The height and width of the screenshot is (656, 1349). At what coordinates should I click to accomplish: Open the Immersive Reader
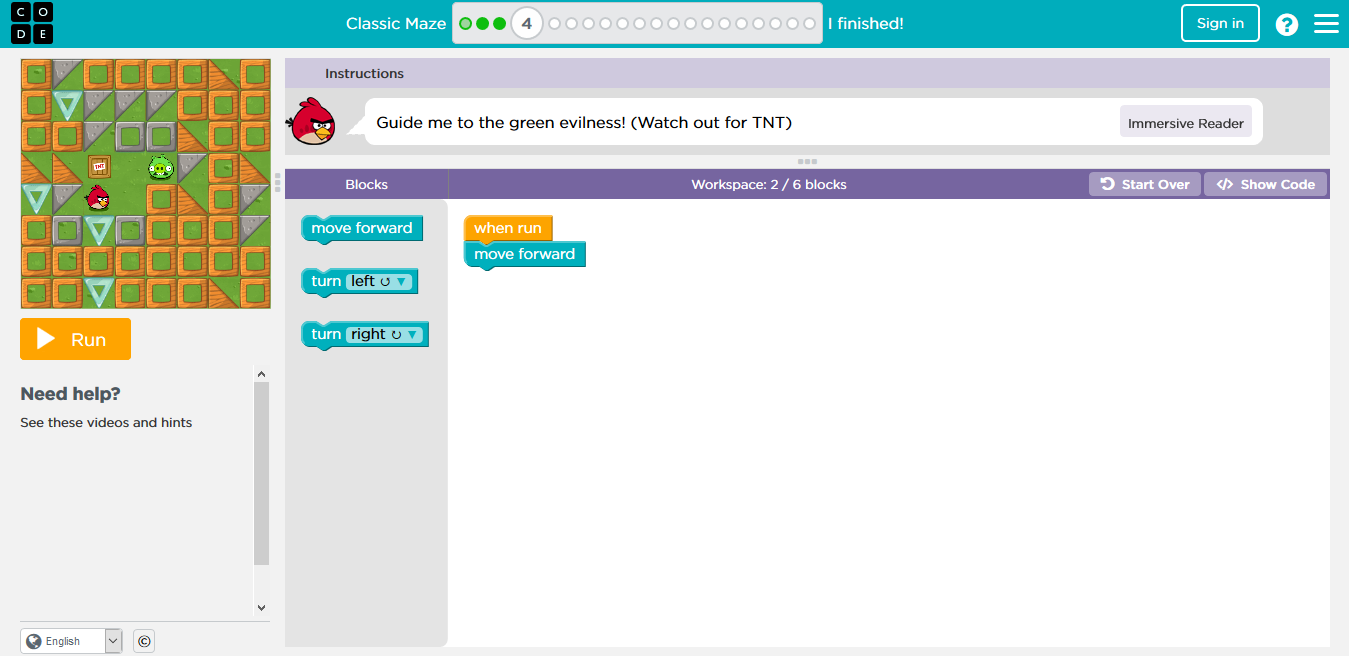1186,123
